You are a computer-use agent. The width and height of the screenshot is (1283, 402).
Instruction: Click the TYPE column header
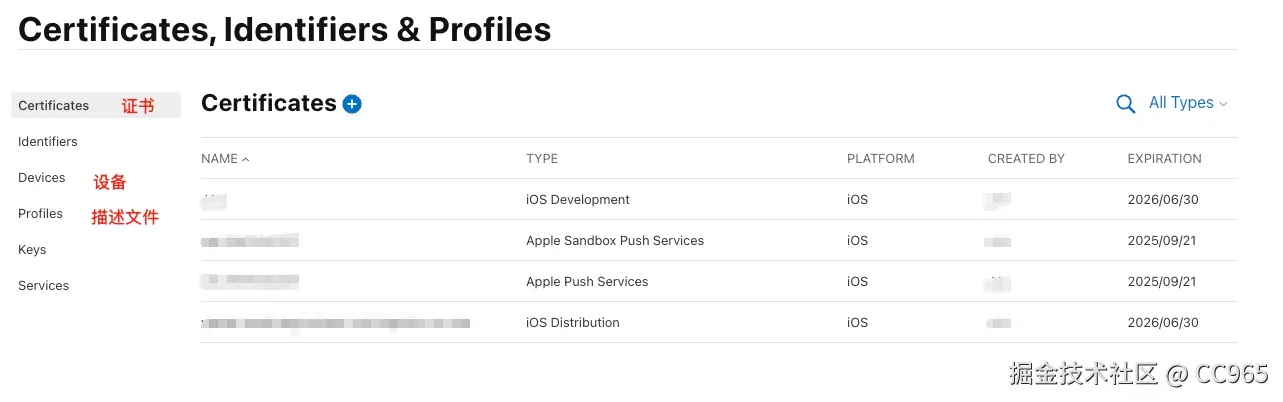point(542,159)
